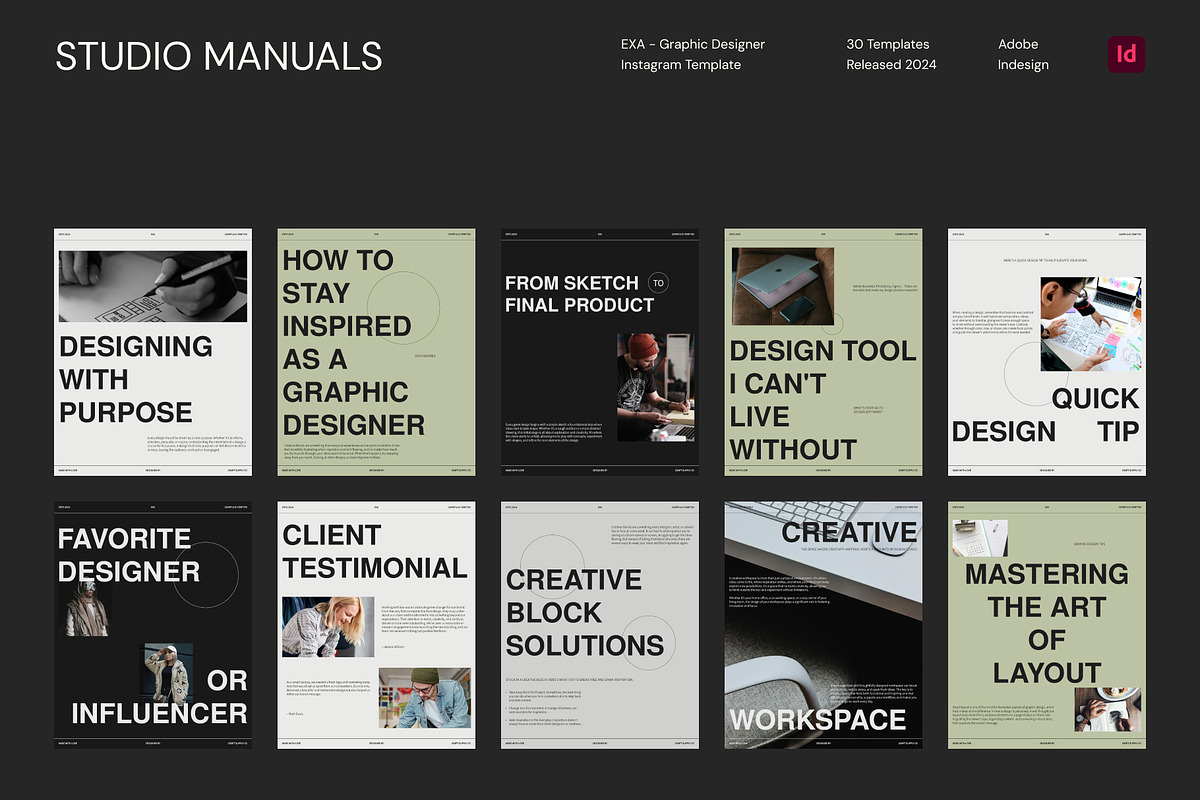Viewport: 1200px width, 800px height.
Task: Click the circular TO badge
Action: (658, 283)
